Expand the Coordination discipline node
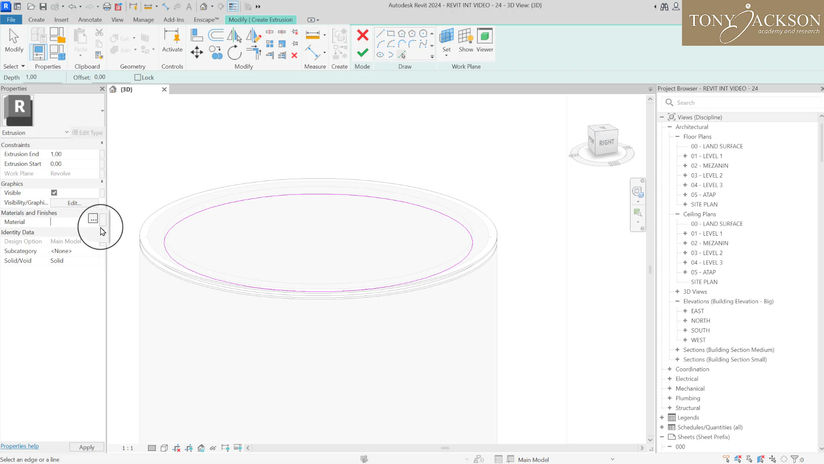The width and height of the screenshot is (824, 464). pos(670,369)
